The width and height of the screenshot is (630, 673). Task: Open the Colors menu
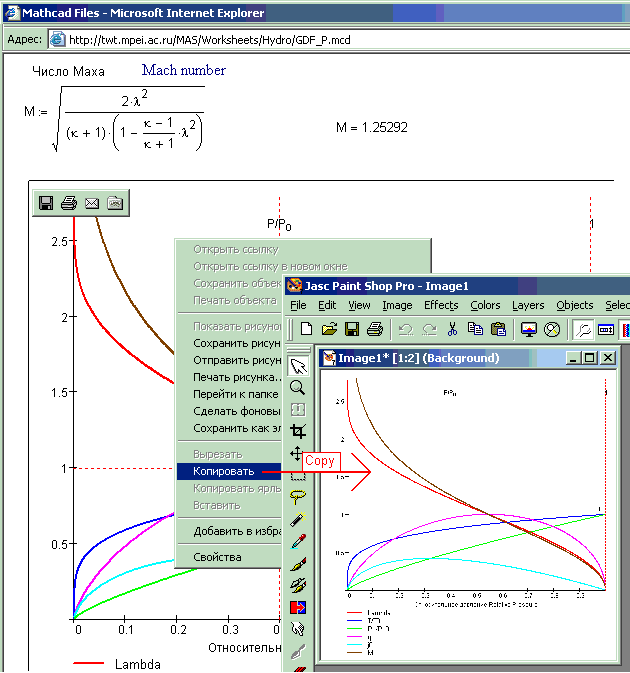(x=485, y=305)
